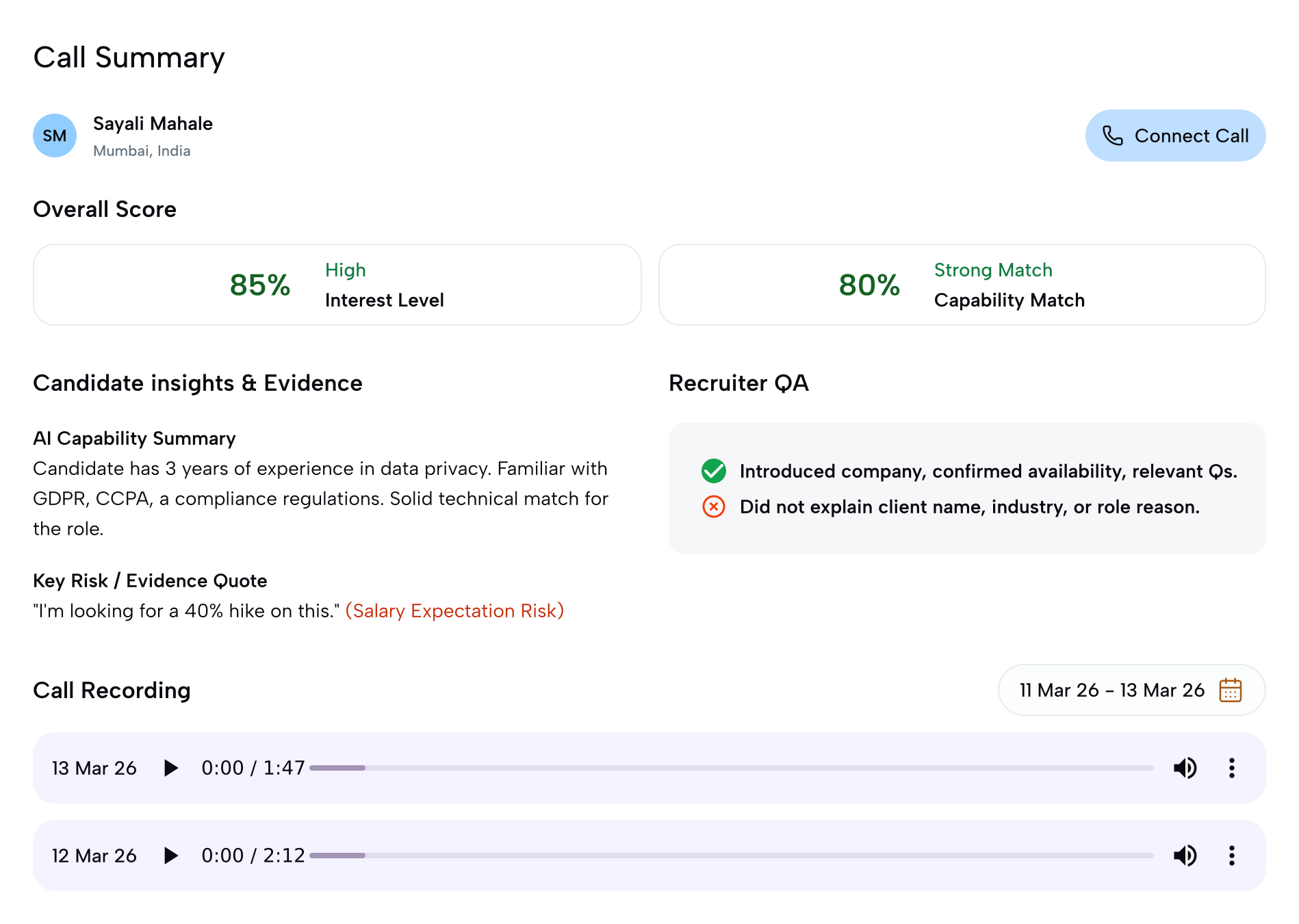
Task: Click 'Did not explain client name' QA line
Action: click(x=970, y=506)
